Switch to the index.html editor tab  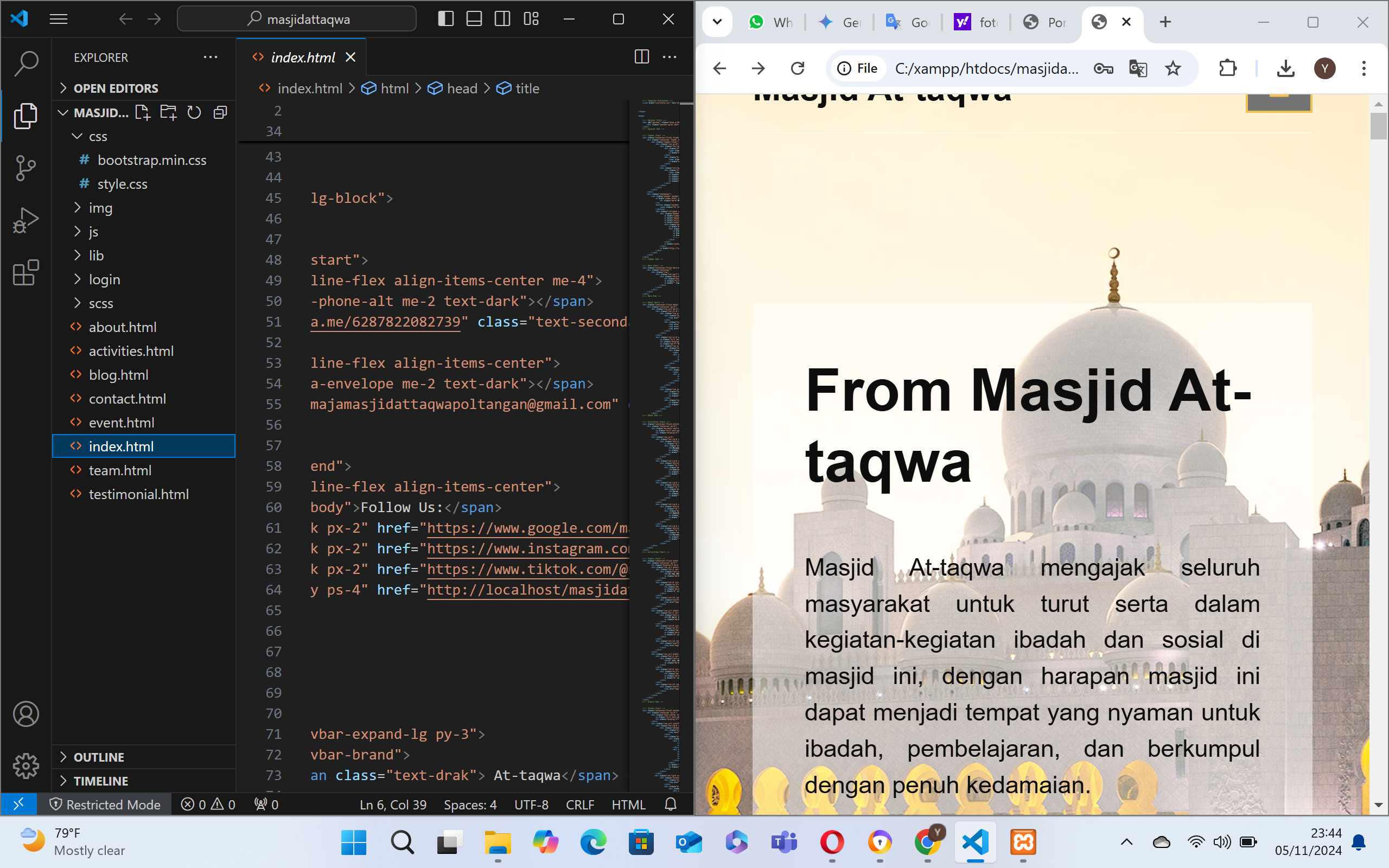click(x=302, y=58)
